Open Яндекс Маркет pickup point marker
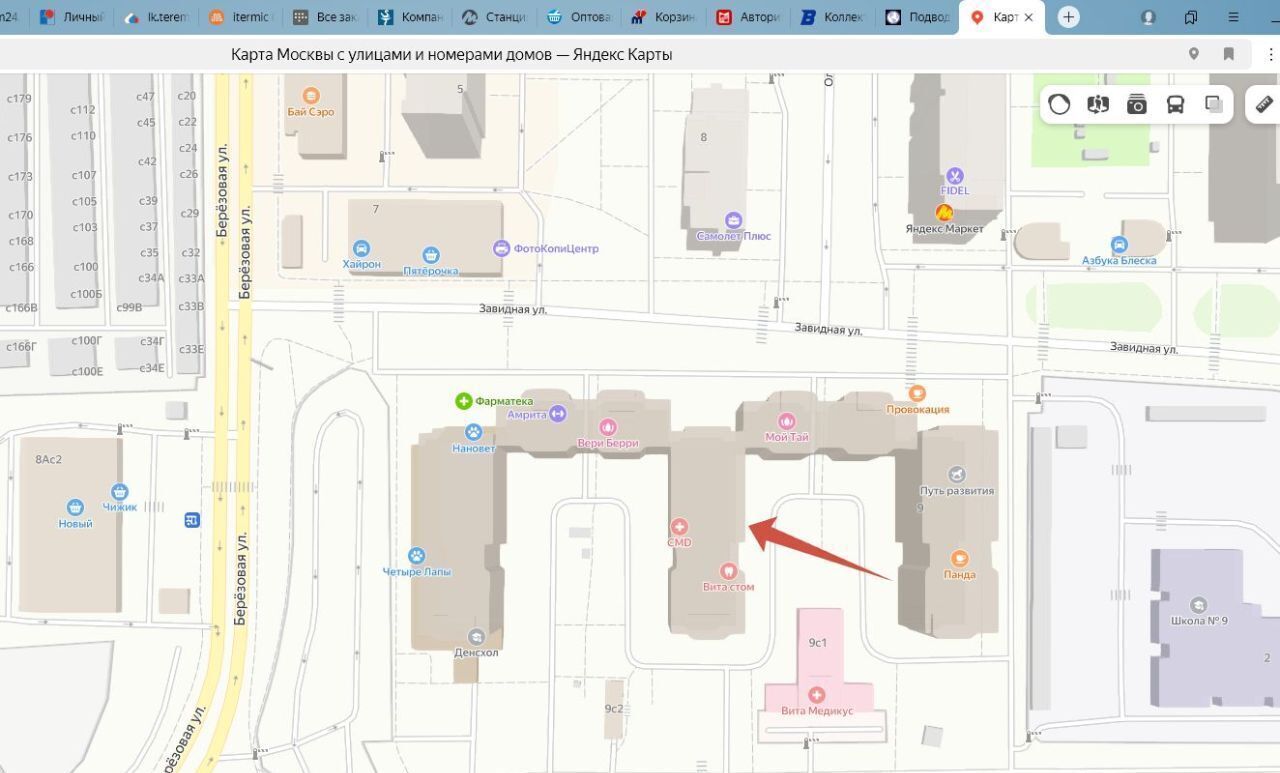The width and height of the screenshot is (1280, 773). (943, 212)
